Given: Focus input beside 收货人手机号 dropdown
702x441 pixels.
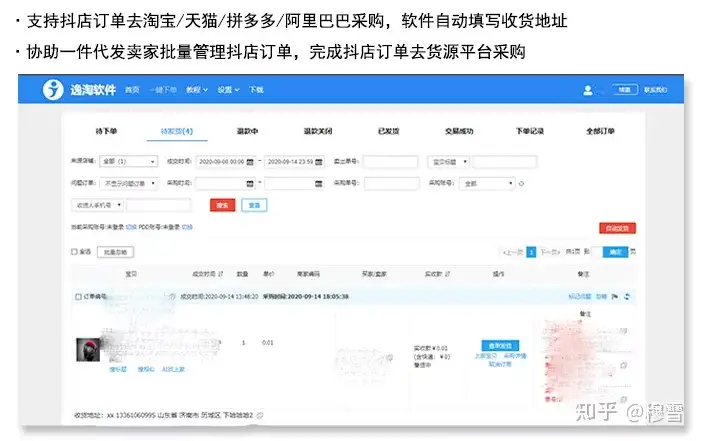Looking at the screenshot, I should 158,205.
